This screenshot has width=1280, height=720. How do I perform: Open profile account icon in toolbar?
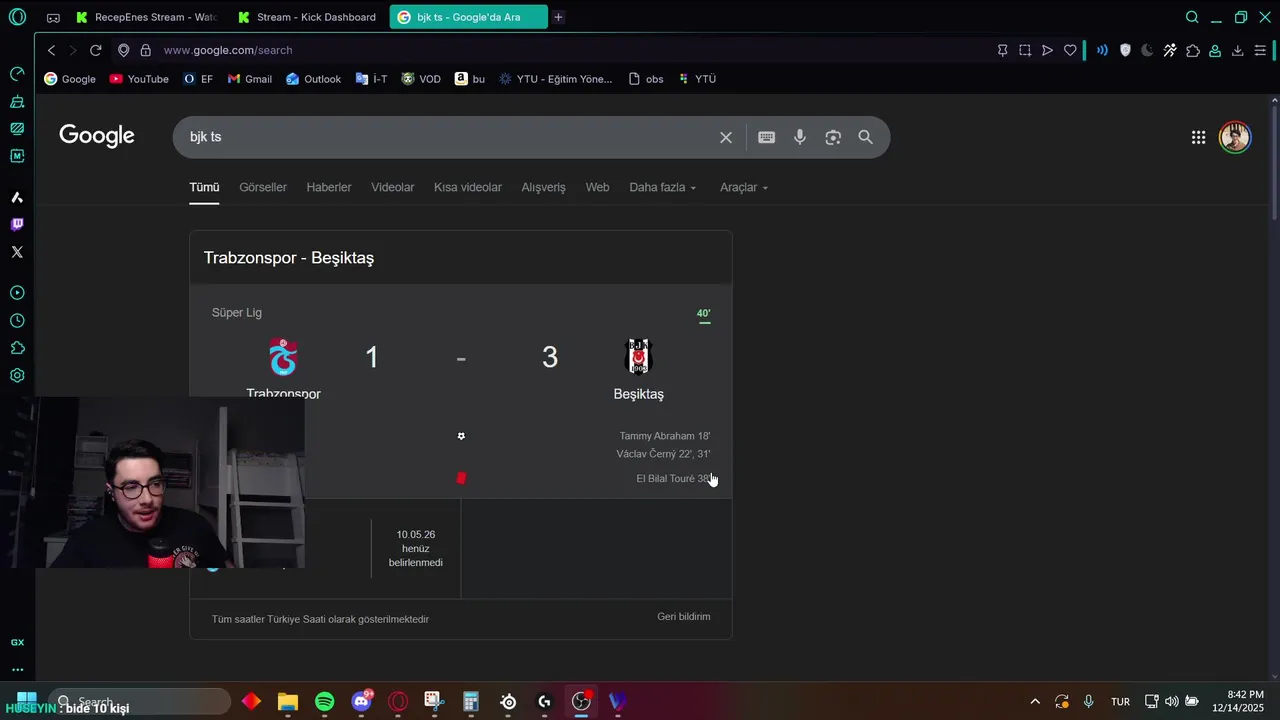[x=1215, y=50]
